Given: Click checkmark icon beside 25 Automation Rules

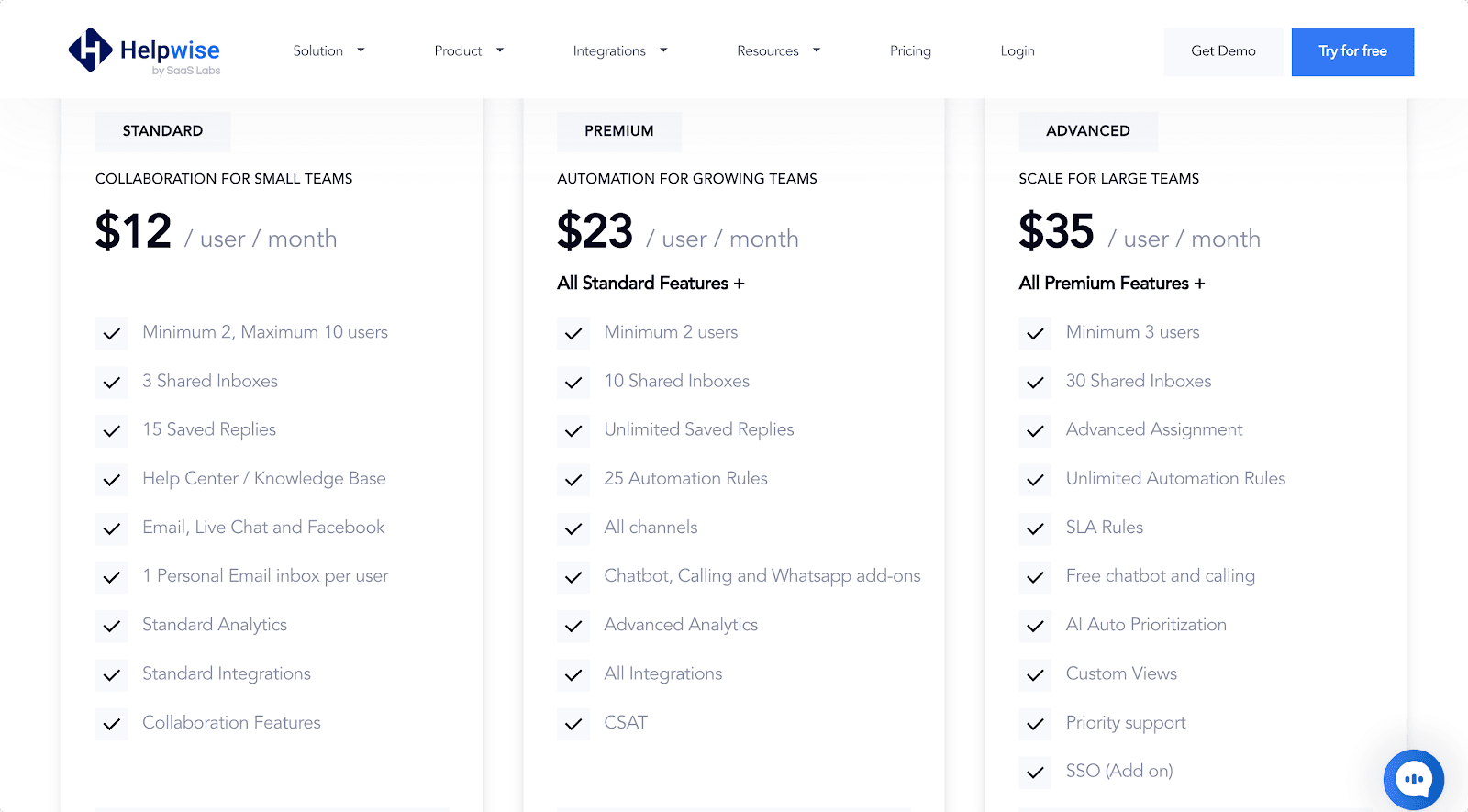Looking at the screenshot, I should click(573, 480).
